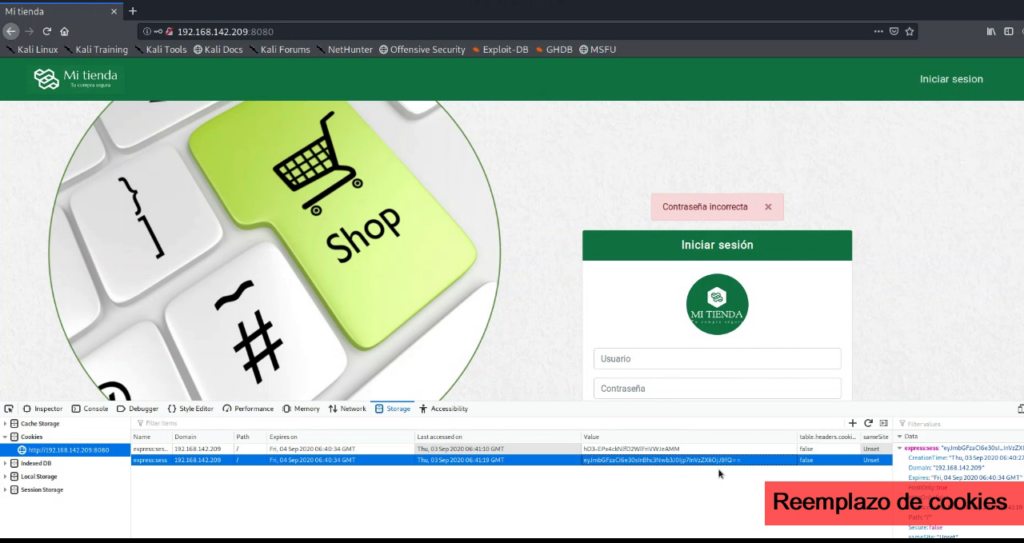This screenshot has height=543, width=1024.
Task: Collapse the Data section in sidebar
Action: (x=899, y=436)
